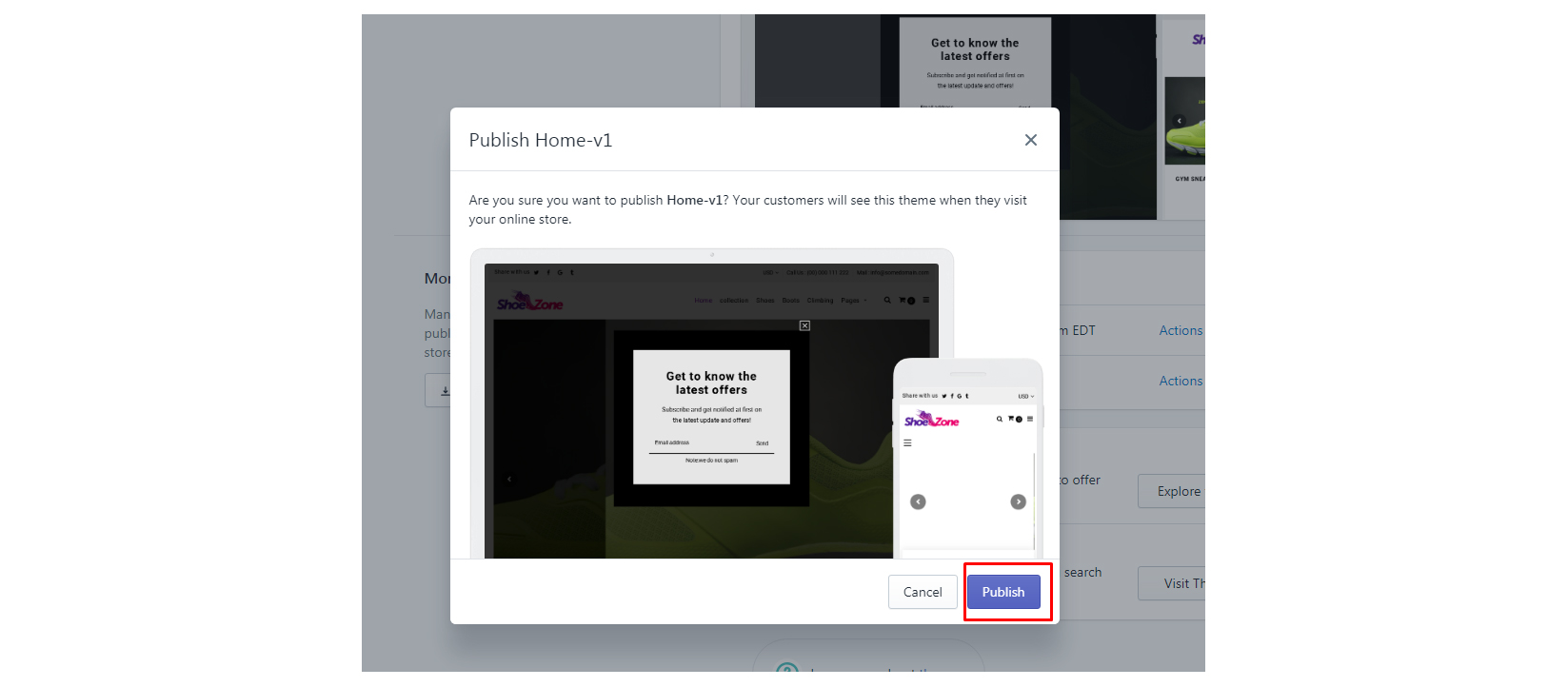Open USD currency dropdown in mobile preview
Image resolution: width=1568 pixels, height=687 pixels.
click(1025, 396)
